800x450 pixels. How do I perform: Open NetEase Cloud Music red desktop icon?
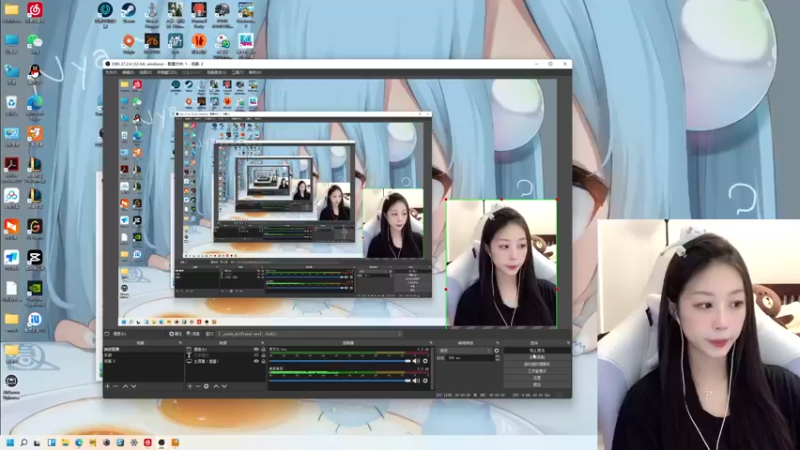35,10
